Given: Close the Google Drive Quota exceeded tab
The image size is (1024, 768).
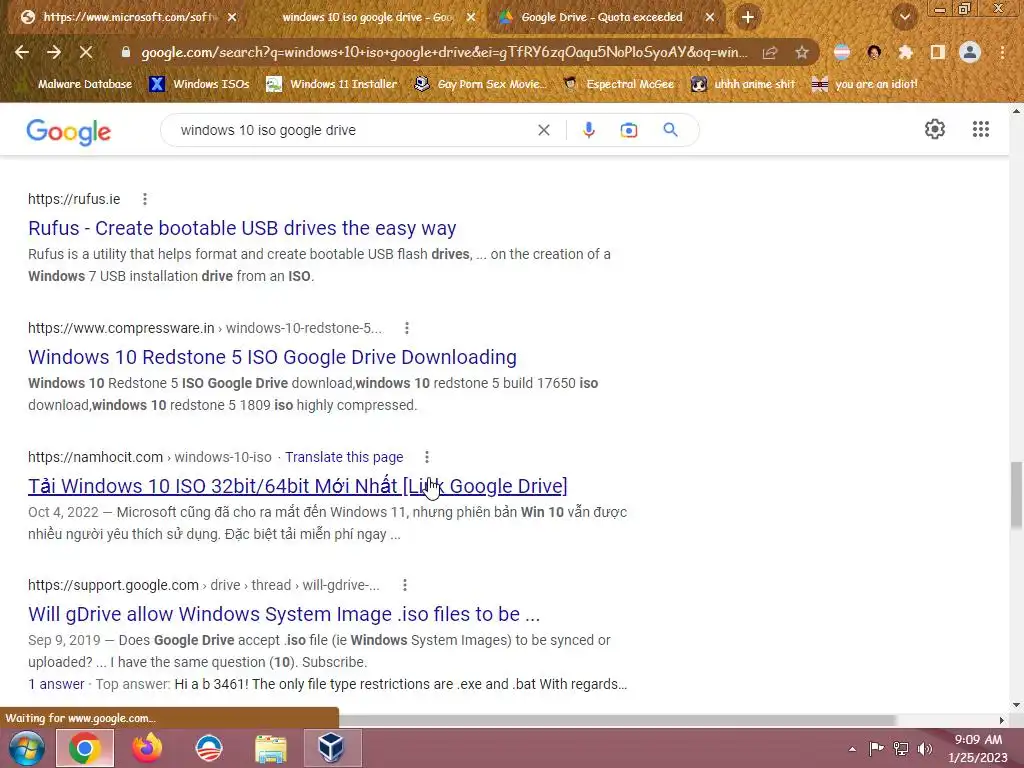Looking at the screenshot, I should pos(710,17).
